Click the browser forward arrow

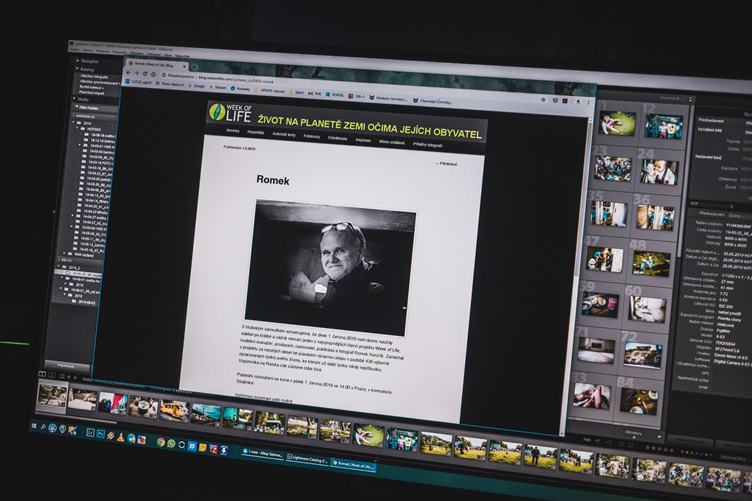[137, 73]
